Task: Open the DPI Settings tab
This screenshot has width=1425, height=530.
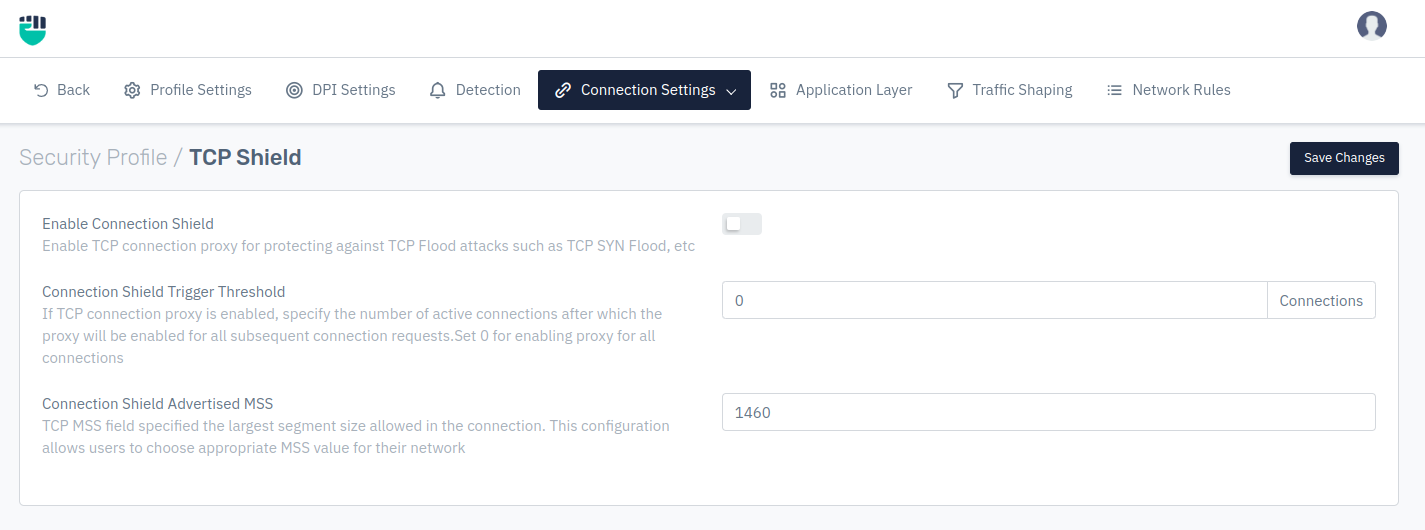Action: 341,90
